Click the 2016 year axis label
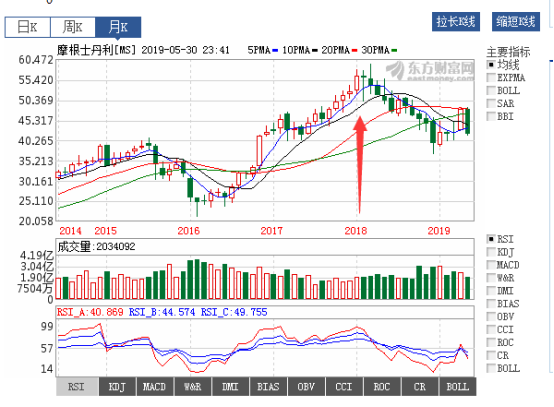Viewport: 554px width, 407px height. 189,231
